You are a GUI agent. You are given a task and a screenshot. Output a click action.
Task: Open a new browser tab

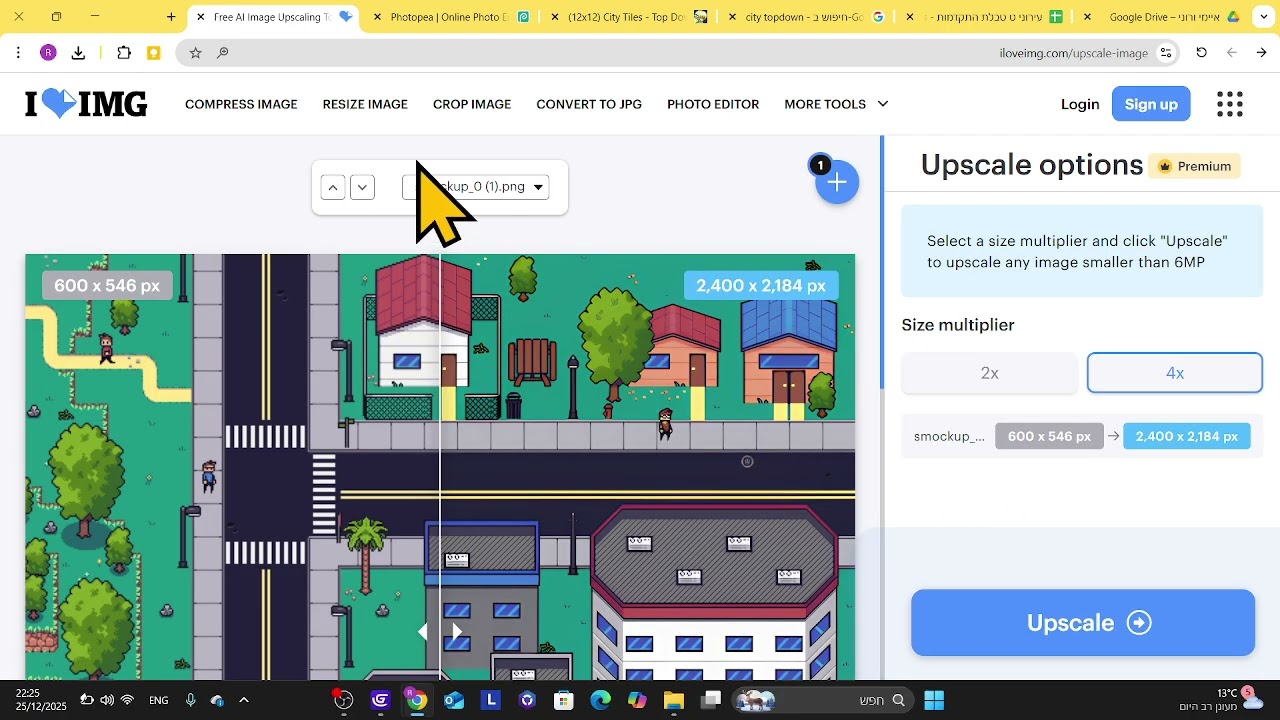(x=171, y=17)
